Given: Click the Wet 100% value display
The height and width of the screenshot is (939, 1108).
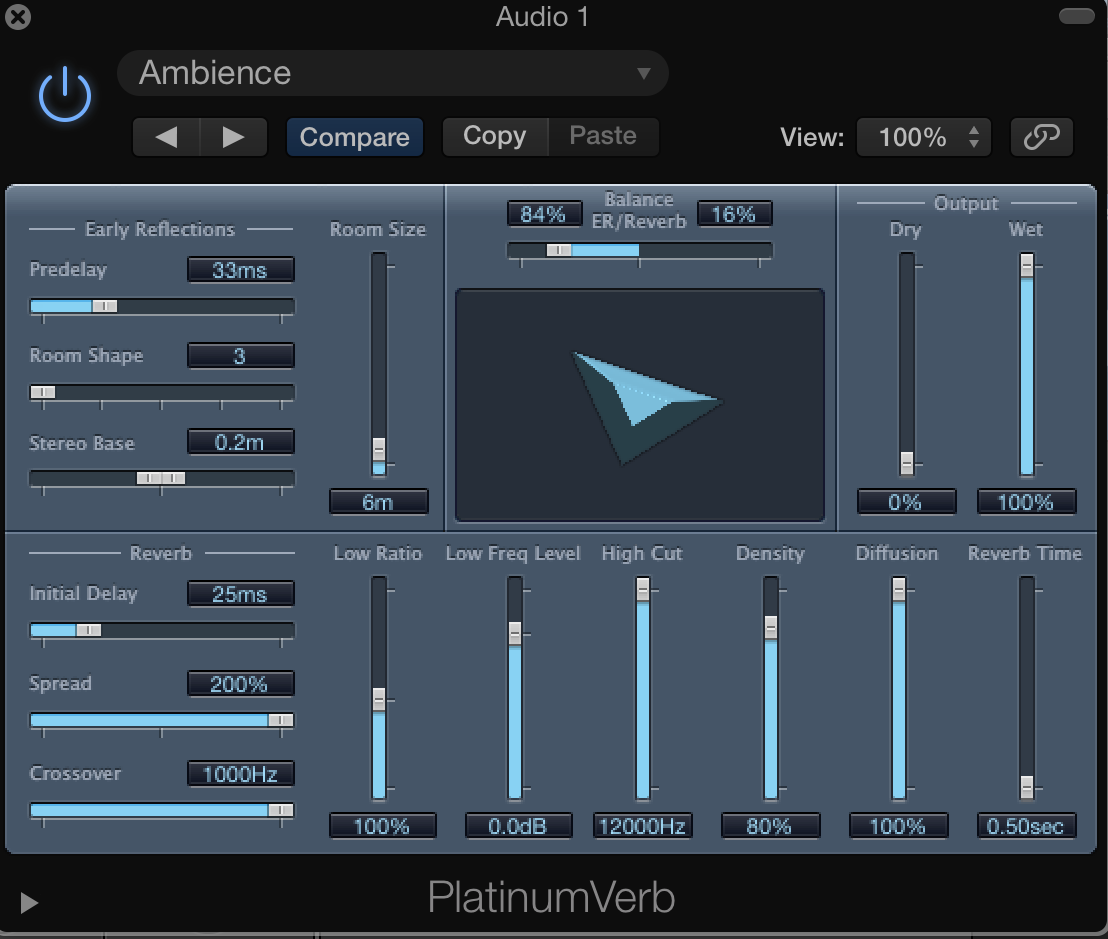Looking at the screenshot, I should [x=1026, y=502].
